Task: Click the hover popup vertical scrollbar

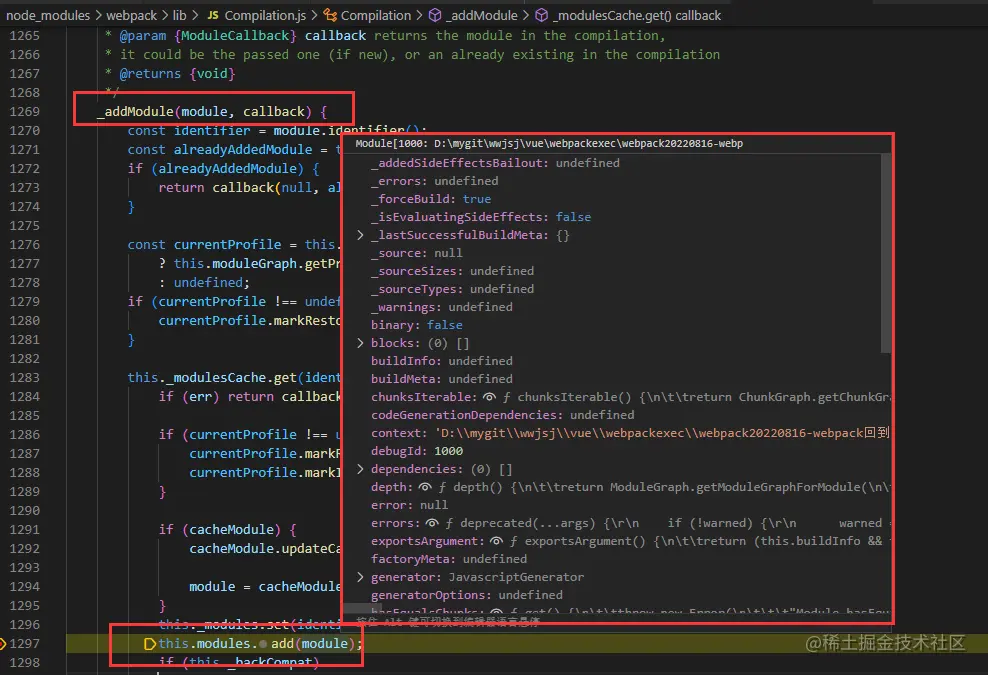Action: click(886, 252)
